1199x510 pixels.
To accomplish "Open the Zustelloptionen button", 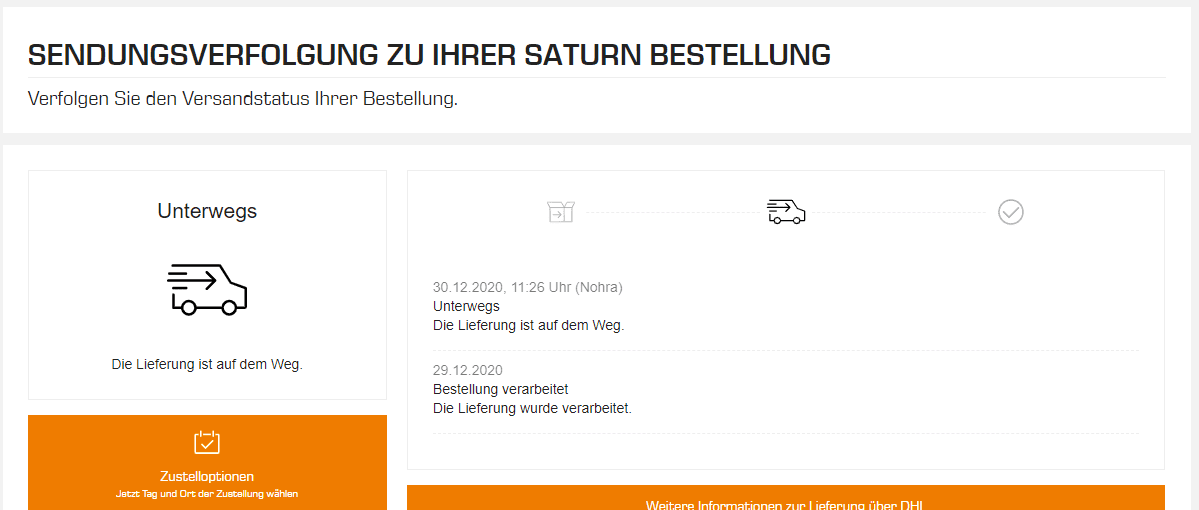I will (207, 463).
